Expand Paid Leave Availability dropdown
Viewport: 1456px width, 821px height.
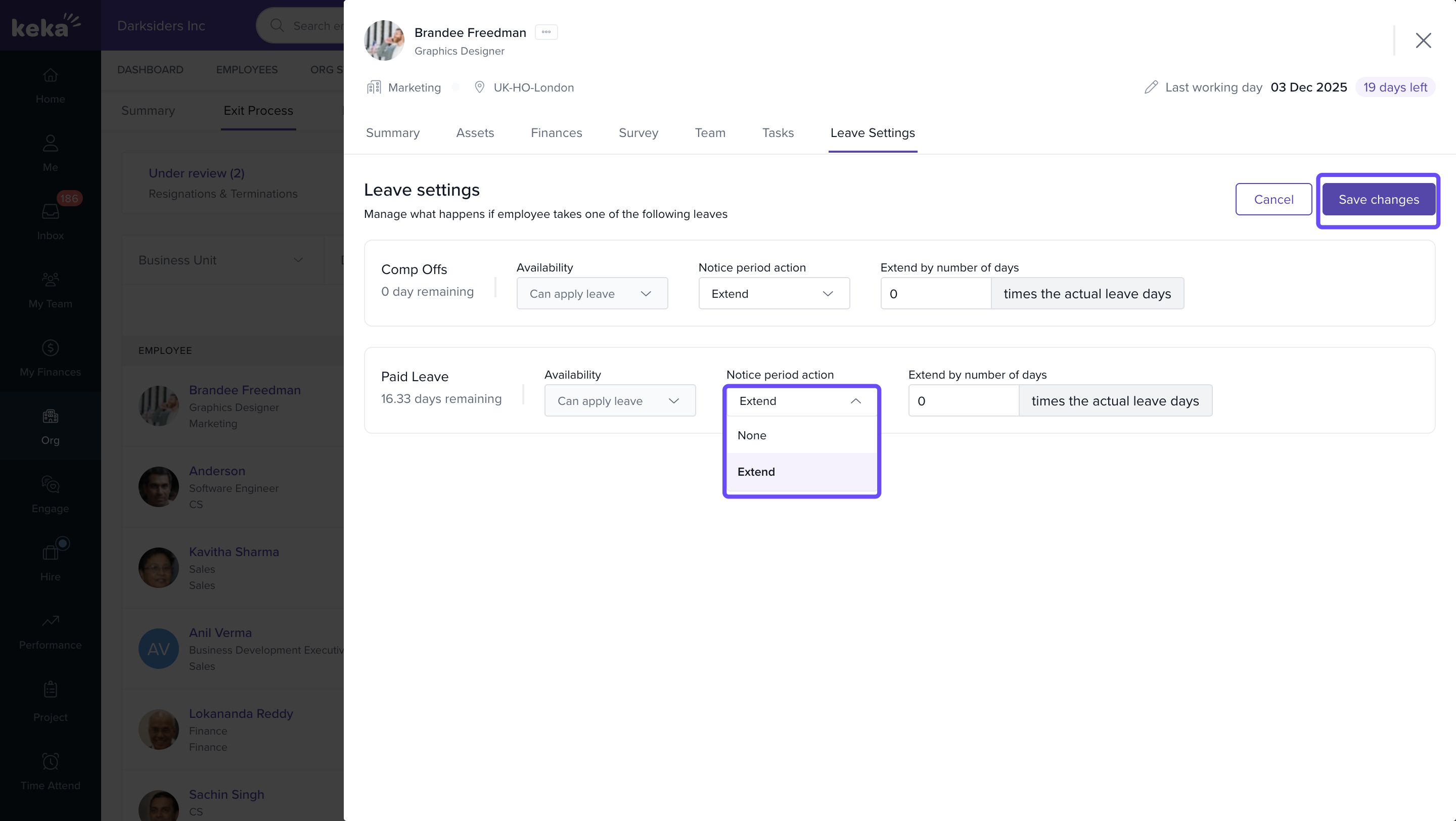pyautogui.click(x=619, y=400)
